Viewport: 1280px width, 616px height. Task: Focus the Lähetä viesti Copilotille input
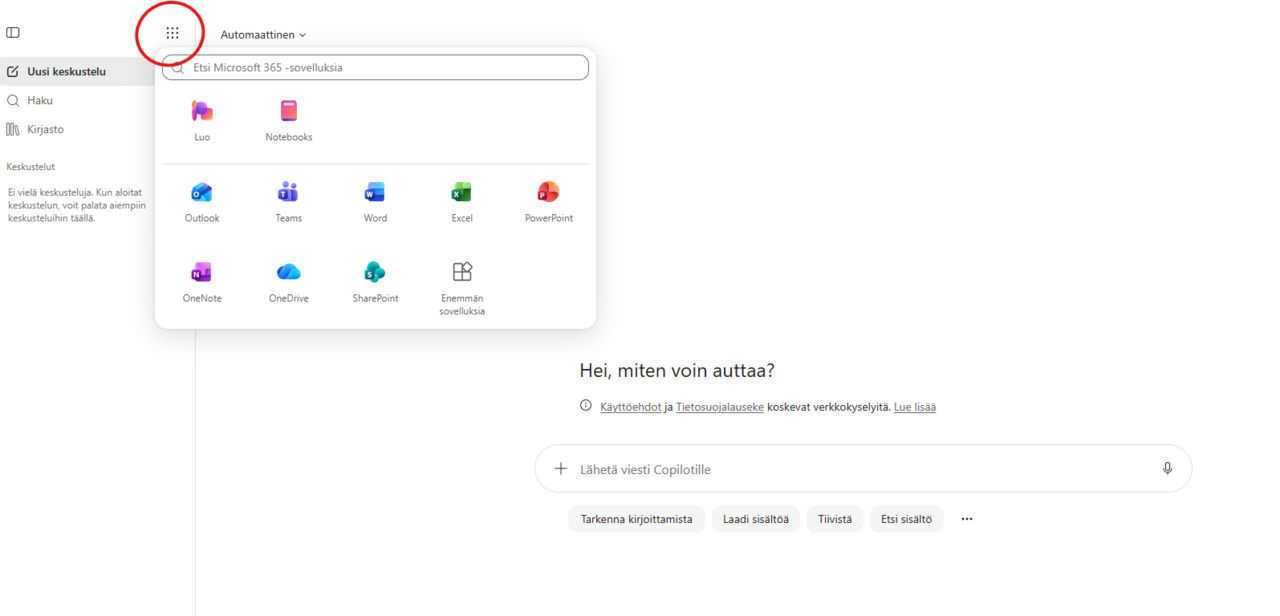coord(864,469)
